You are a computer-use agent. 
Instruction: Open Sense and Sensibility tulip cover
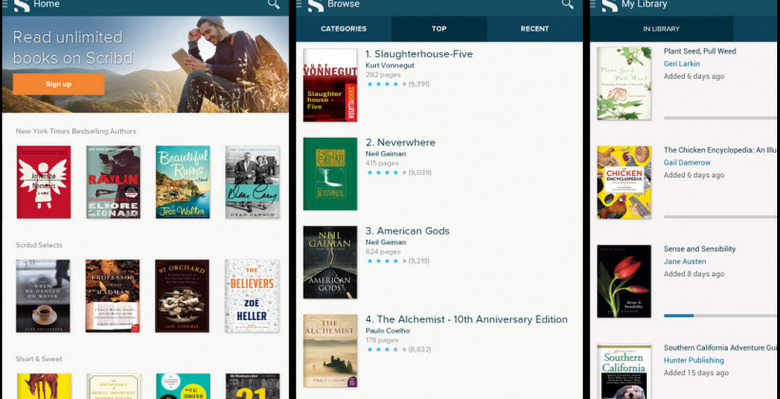tap(624, 281)
